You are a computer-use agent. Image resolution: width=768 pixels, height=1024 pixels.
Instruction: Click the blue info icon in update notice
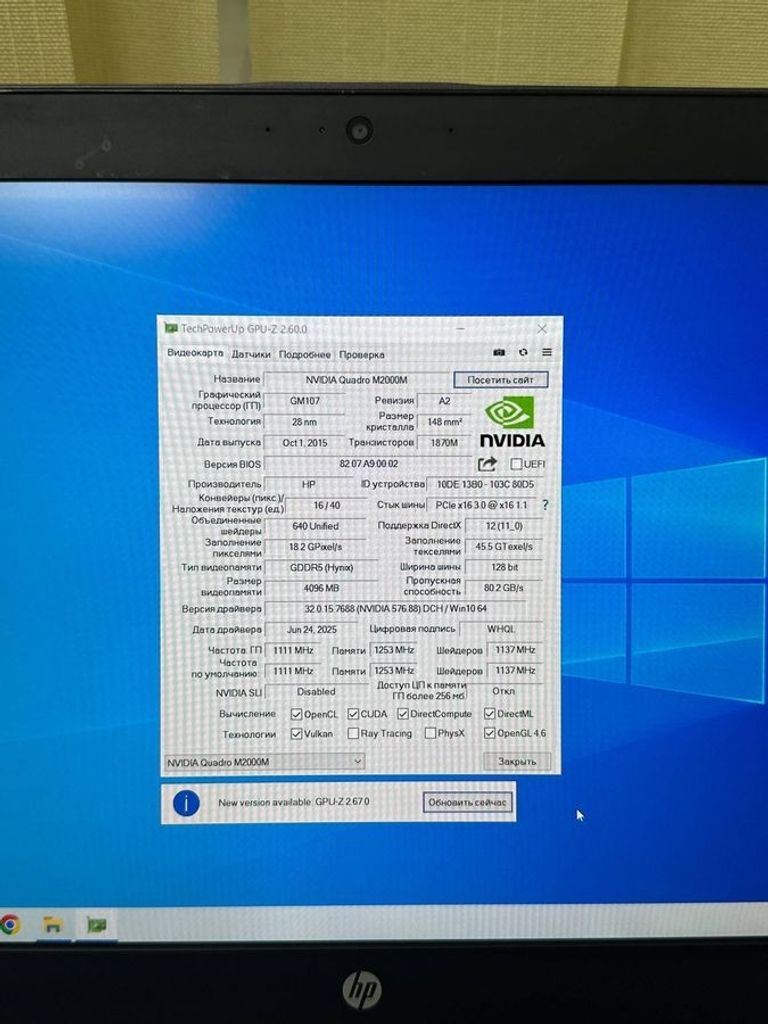pyautogui.click(x=186, y=803)
